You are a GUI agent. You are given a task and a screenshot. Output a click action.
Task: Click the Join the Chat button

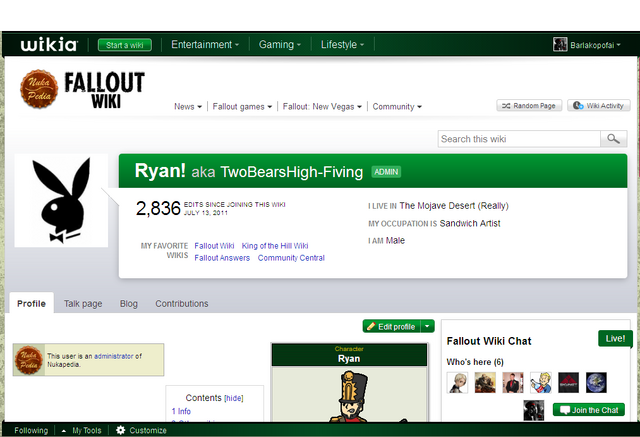589,410
